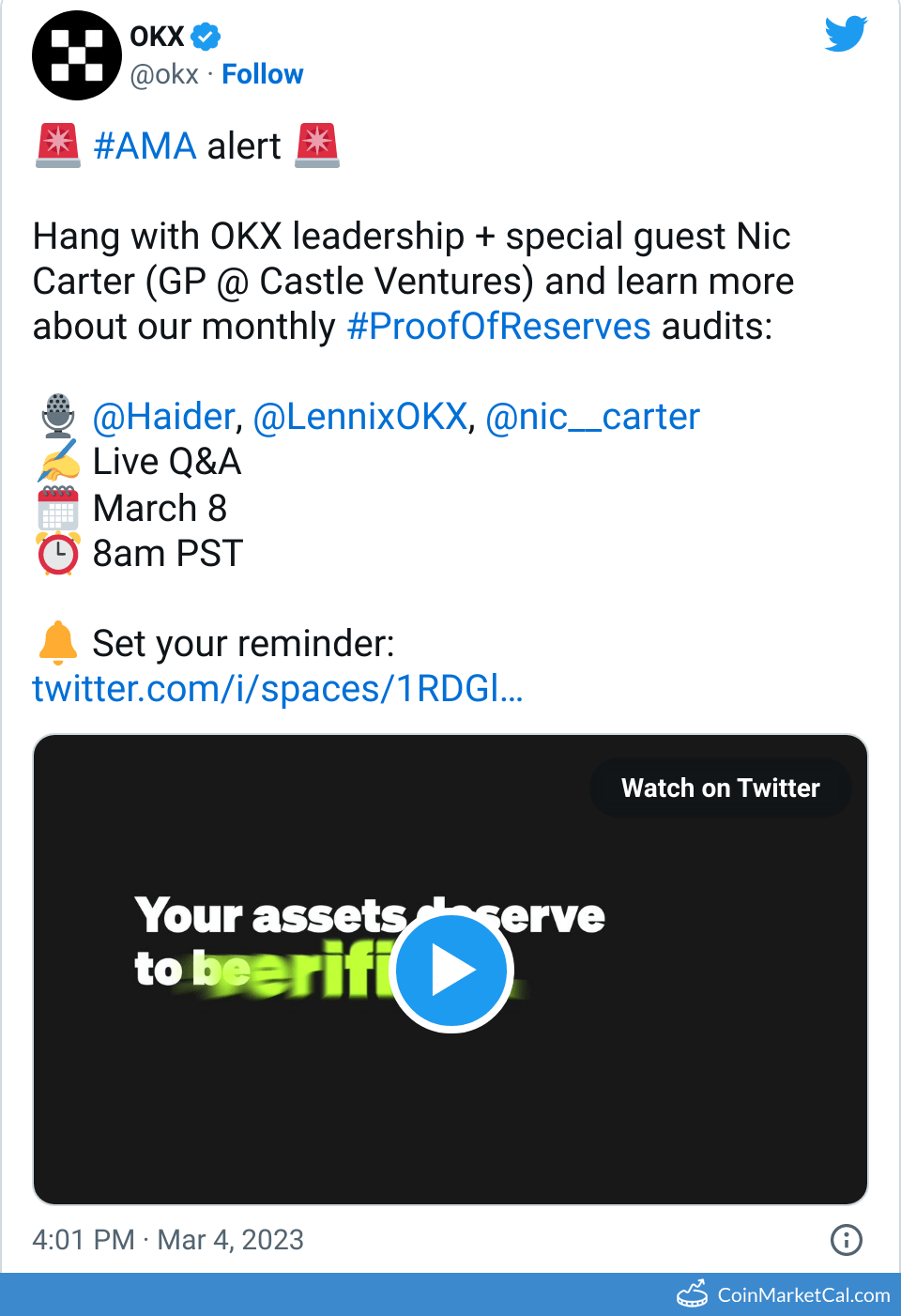Click the bell emoji near reminder
Screen dimensions: 901x1316
58,643
